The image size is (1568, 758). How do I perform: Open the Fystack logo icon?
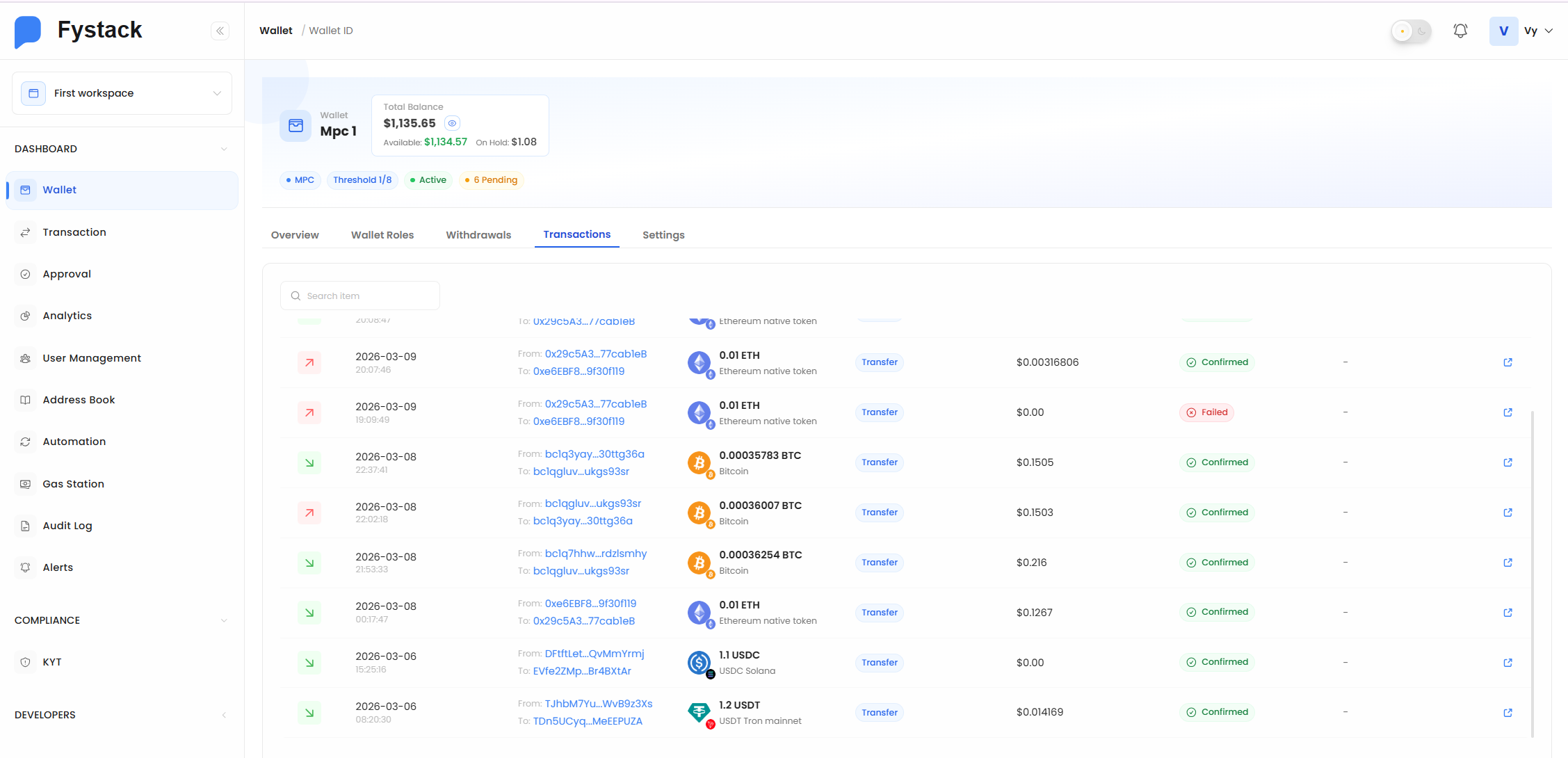tap(28, 31)
